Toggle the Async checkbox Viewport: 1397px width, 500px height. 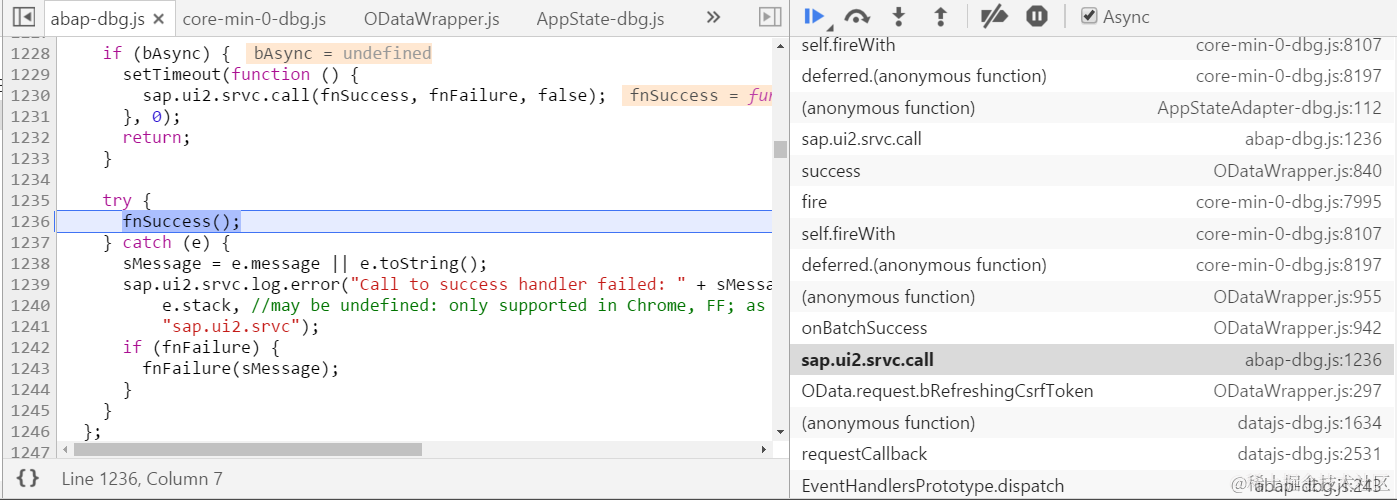click(1089, 16)
